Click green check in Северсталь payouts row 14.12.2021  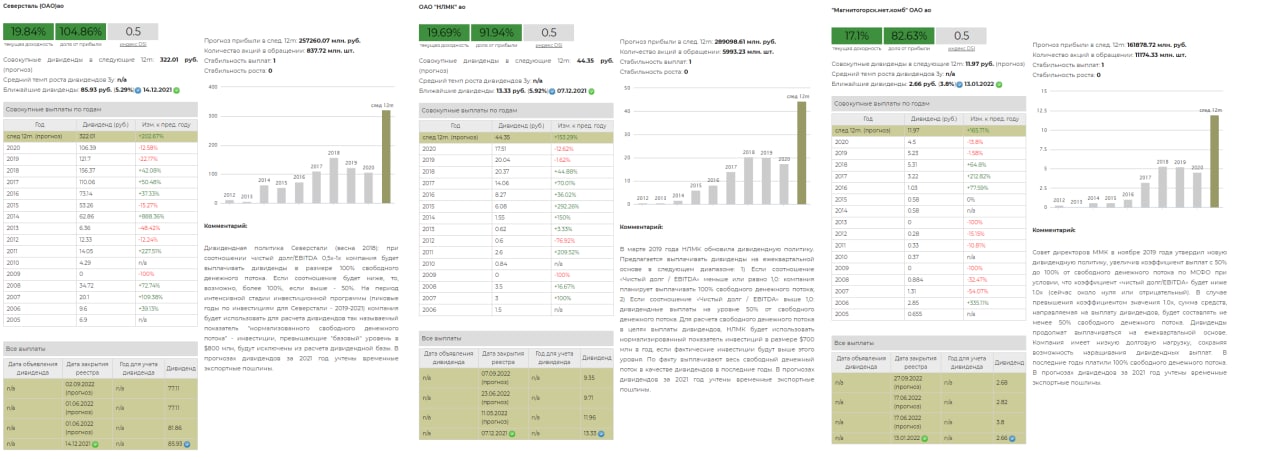(95, 443)
